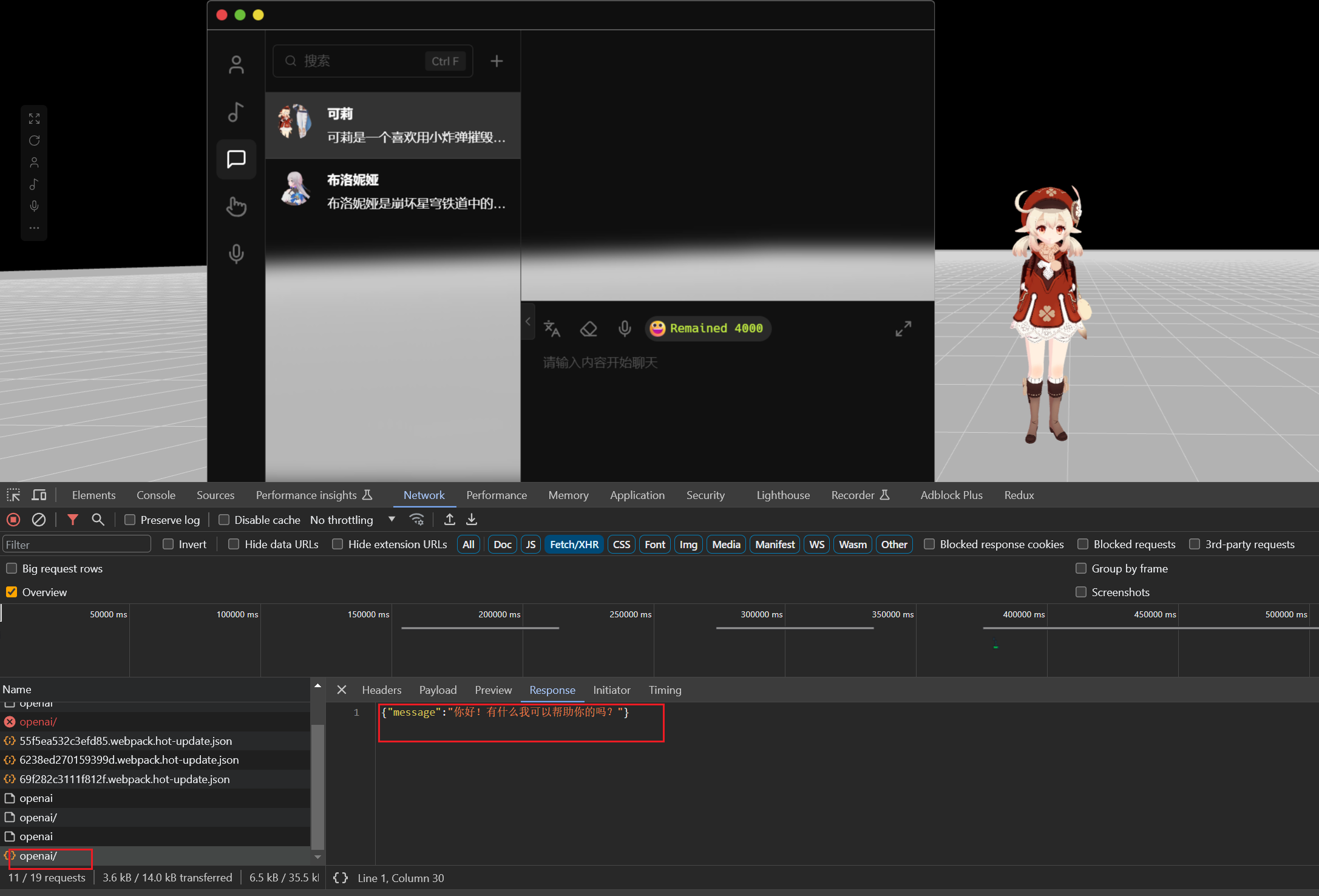
Task: Enable Preserve log checkbox
Action: (130, 520)
